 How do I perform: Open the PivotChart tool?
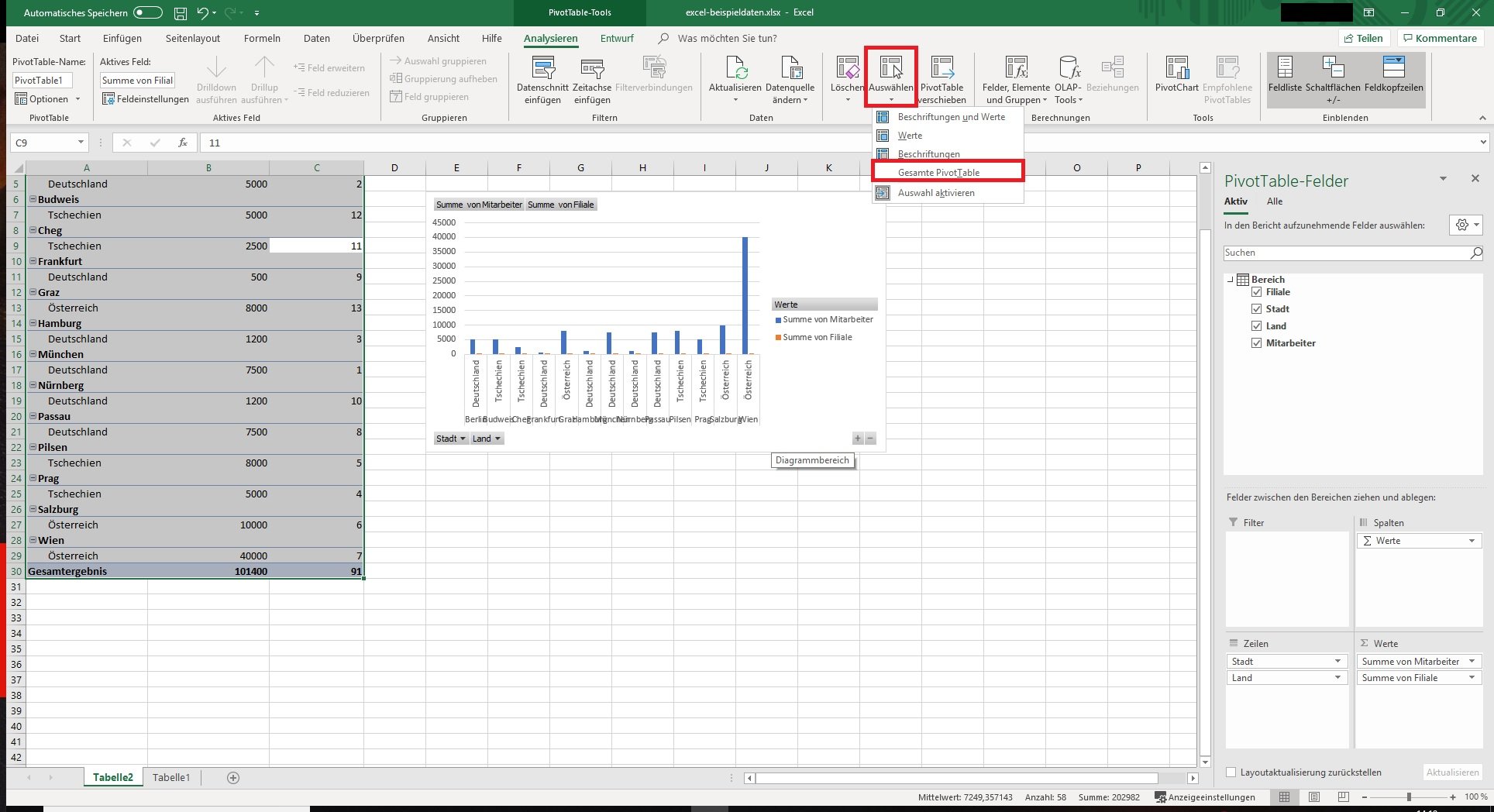tap(1176, 69)
